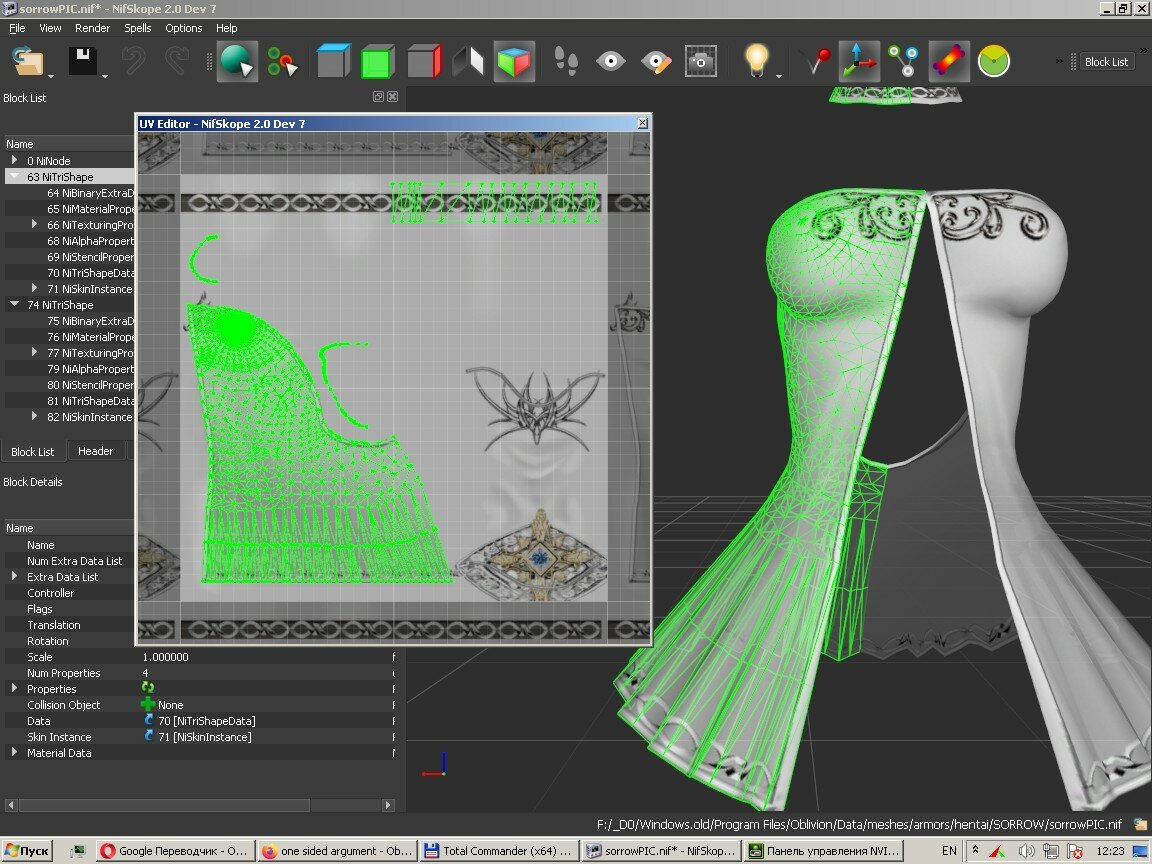This screenshot has height=864, width=1152.
Task: Select the front view green cube icon
Action: tap(378, 61)
